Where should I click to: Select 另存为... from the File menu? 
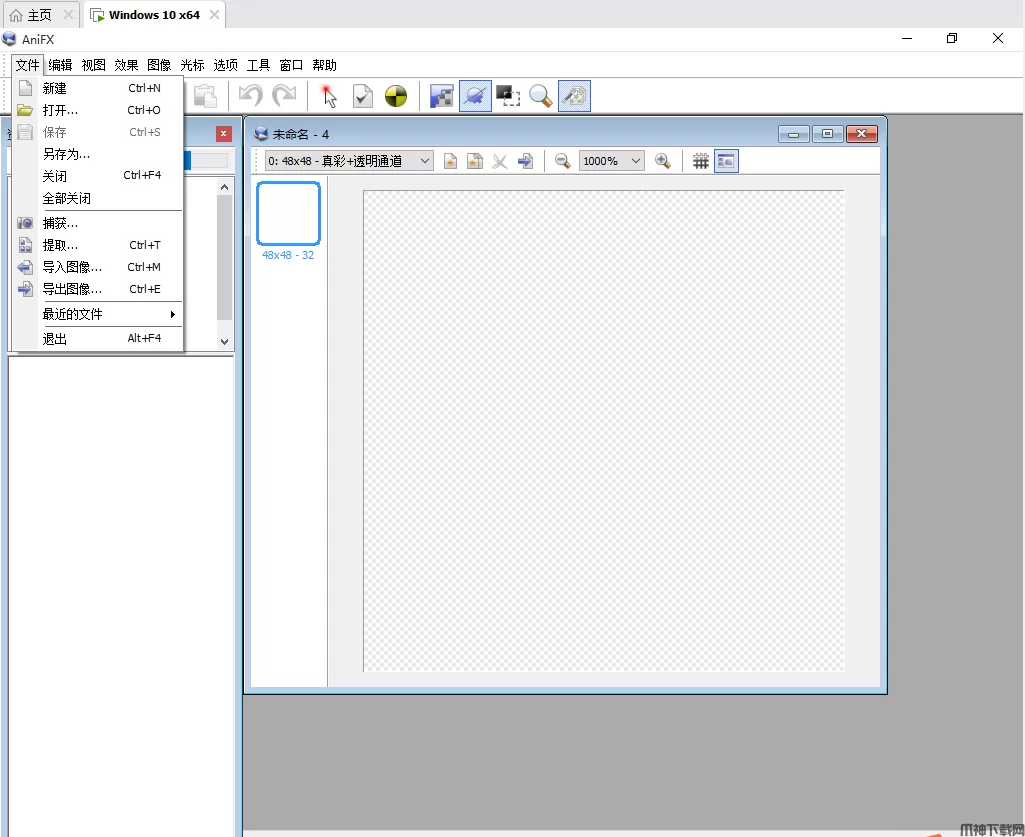click(66, 154)
